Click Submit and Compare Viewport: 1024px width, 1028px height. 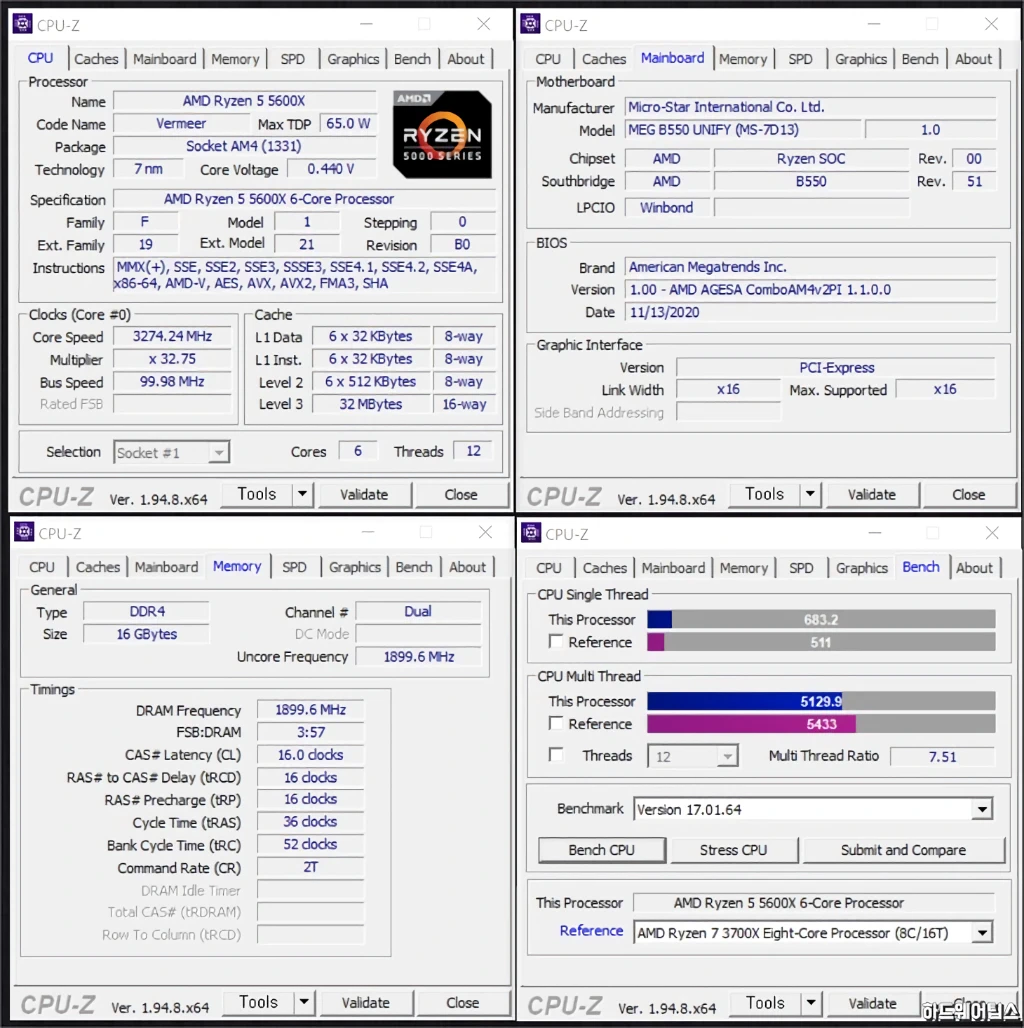(903, 850)
